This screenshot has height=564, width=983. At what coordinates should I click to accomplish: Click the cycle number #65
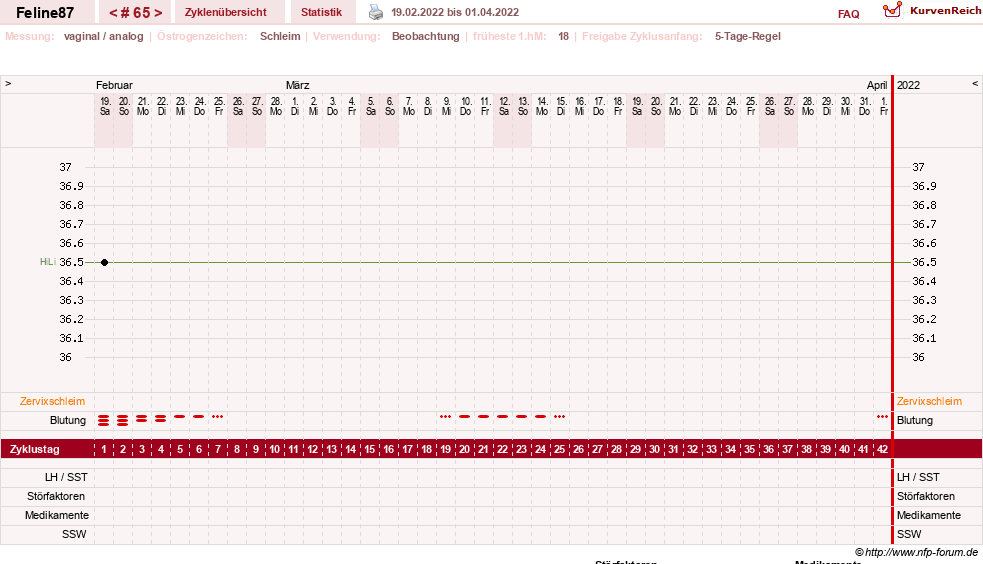coord(135,13)
